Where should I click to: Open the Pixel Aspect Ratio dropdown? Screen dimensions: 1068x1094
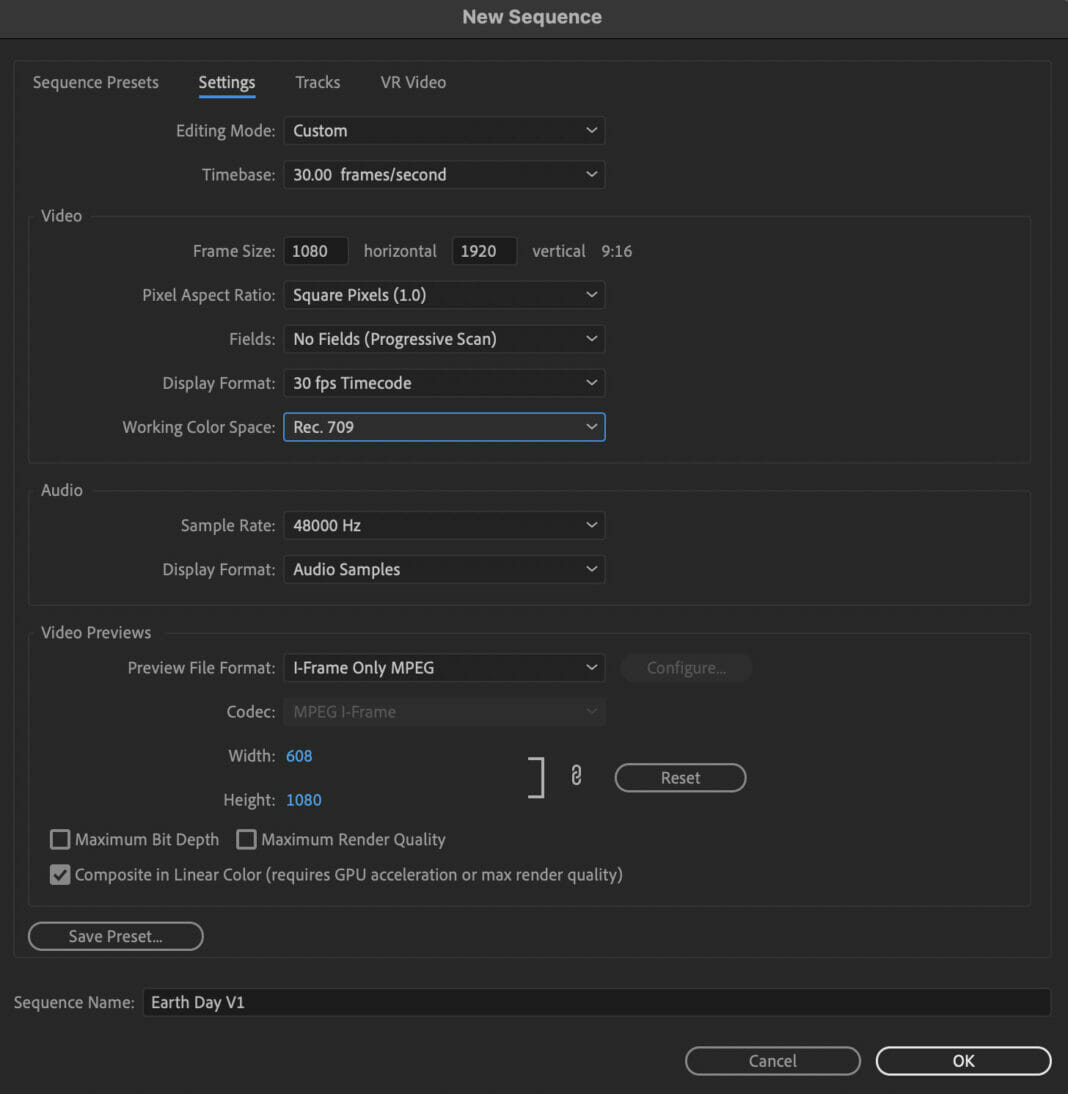click(444, 294)
